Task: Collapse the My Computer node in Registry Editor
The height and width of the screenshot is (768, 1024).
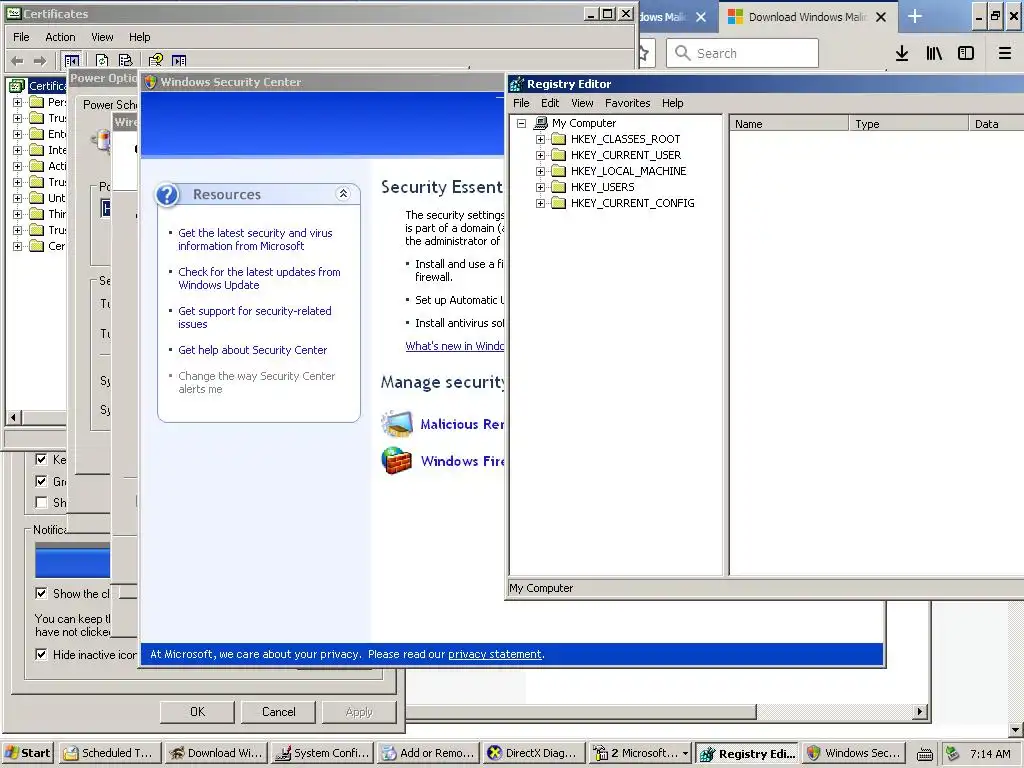Action: (x=521, y=123)
